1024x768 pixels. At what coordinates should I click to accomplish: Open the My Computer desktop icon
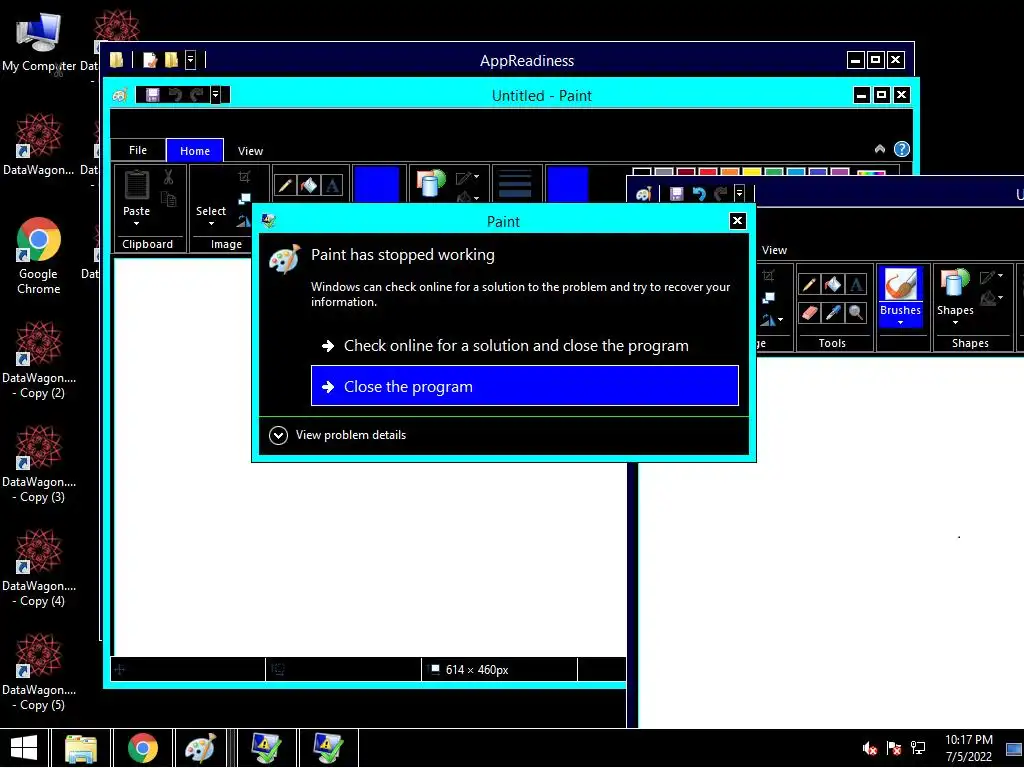pos(39,42)
